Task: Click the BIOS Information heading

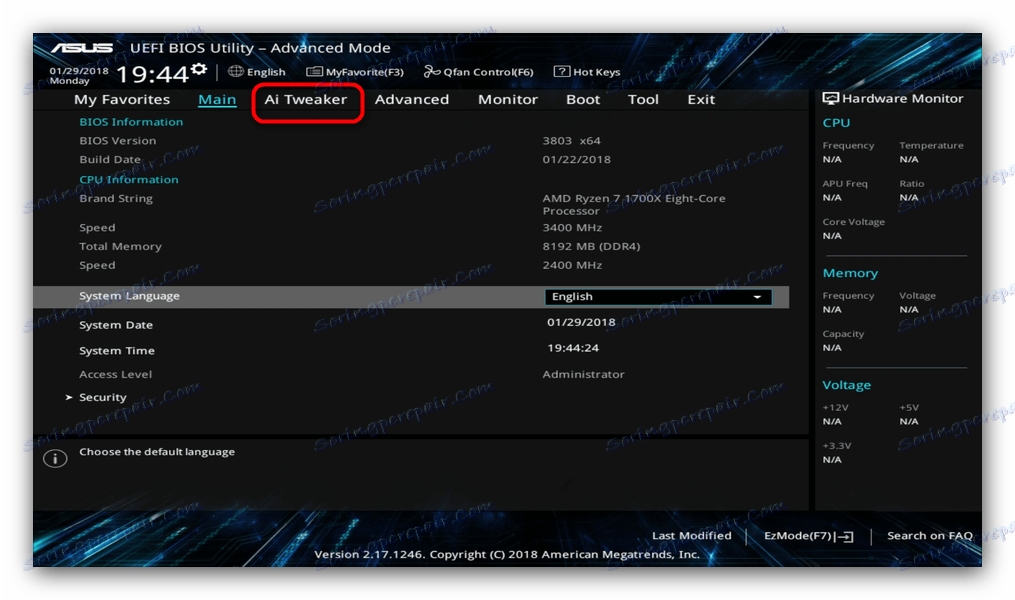Action: (x=131, y=122)
